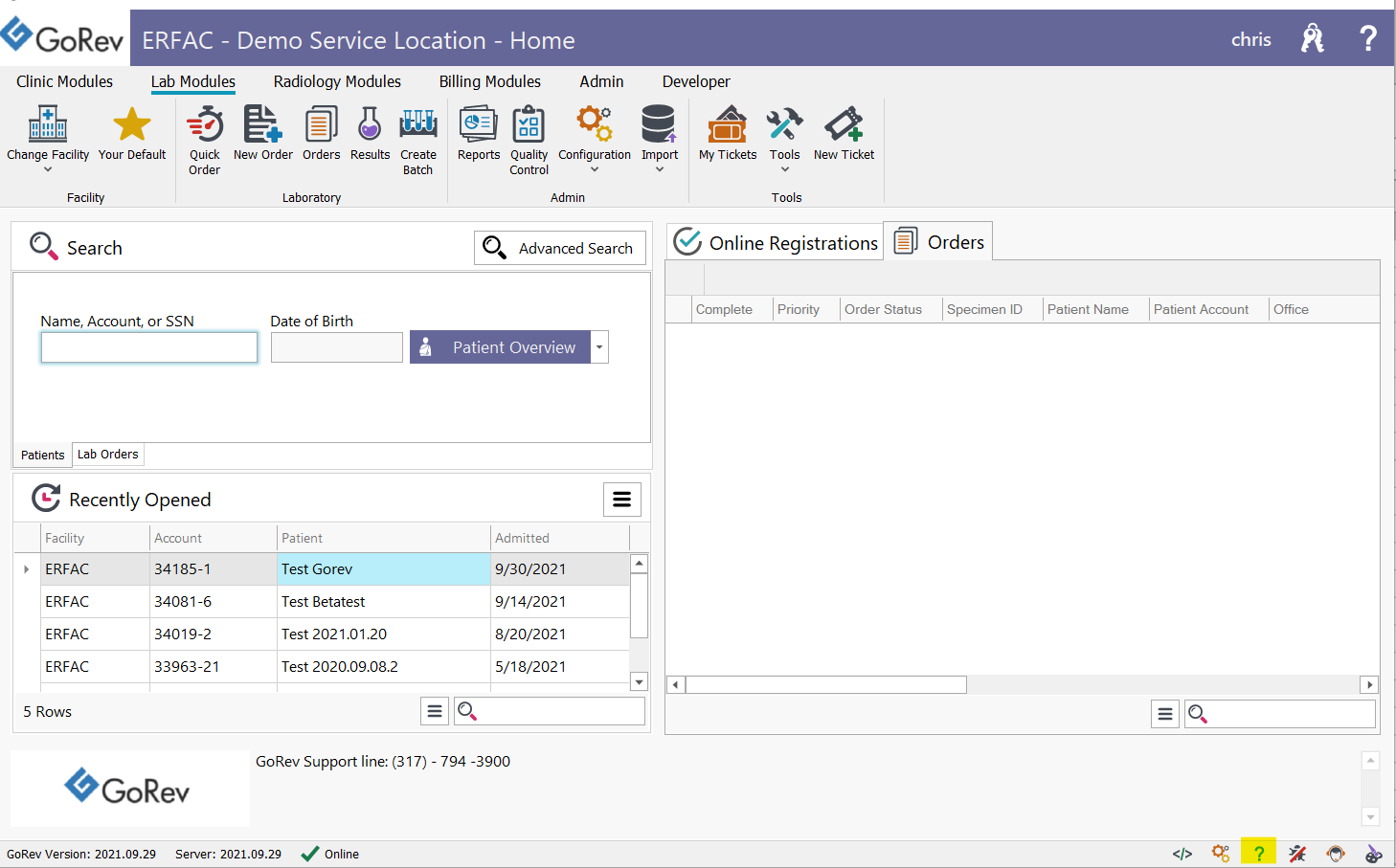This screenshot has height=868, width=1396.
Task: Click the Name, Account, or SSN field
Action: click(x=149, y=347)
